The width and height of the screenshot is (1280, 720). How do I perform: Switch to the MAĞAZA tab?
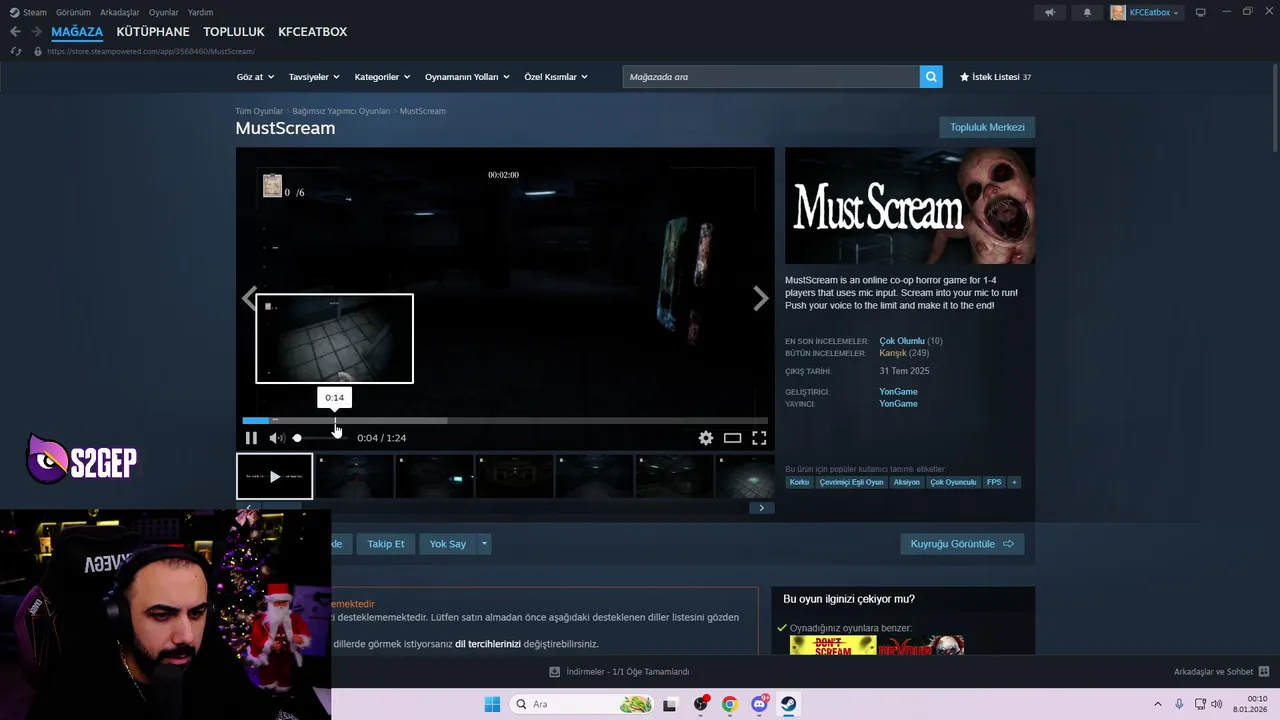[77, 32]
